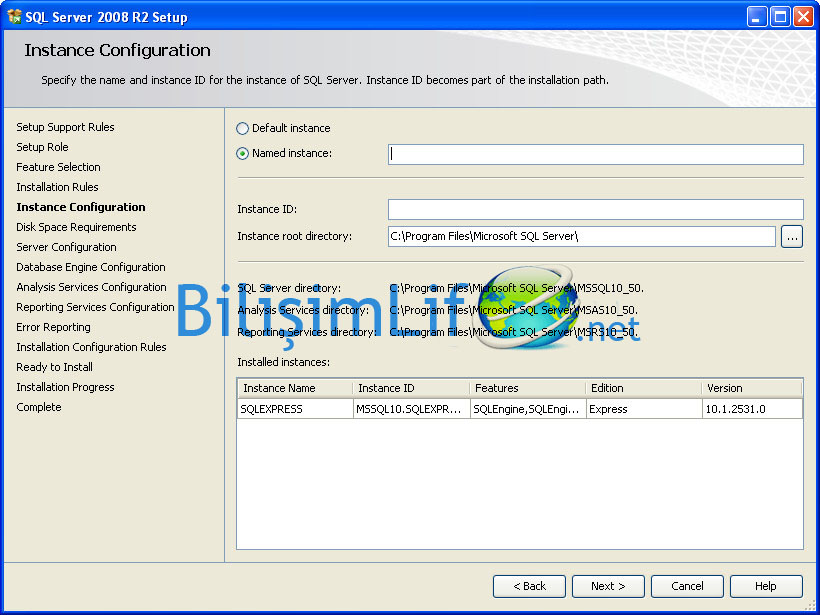Click the Version column header
Image resolution: width=820 pixels, height=615 pixels.
point(752,388)
